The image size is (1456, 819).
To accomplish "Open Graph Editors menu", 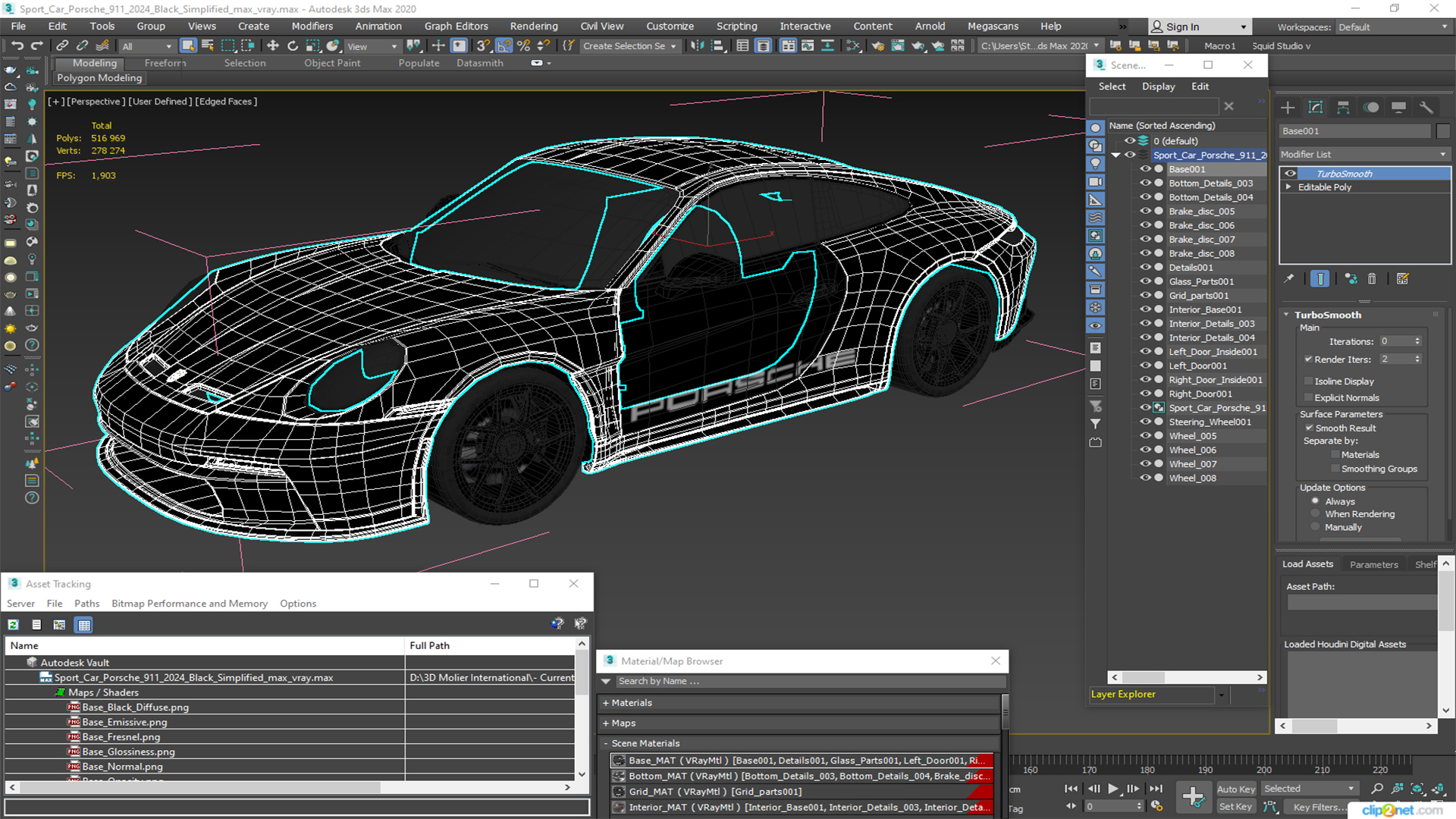I will tap(456, 26).
